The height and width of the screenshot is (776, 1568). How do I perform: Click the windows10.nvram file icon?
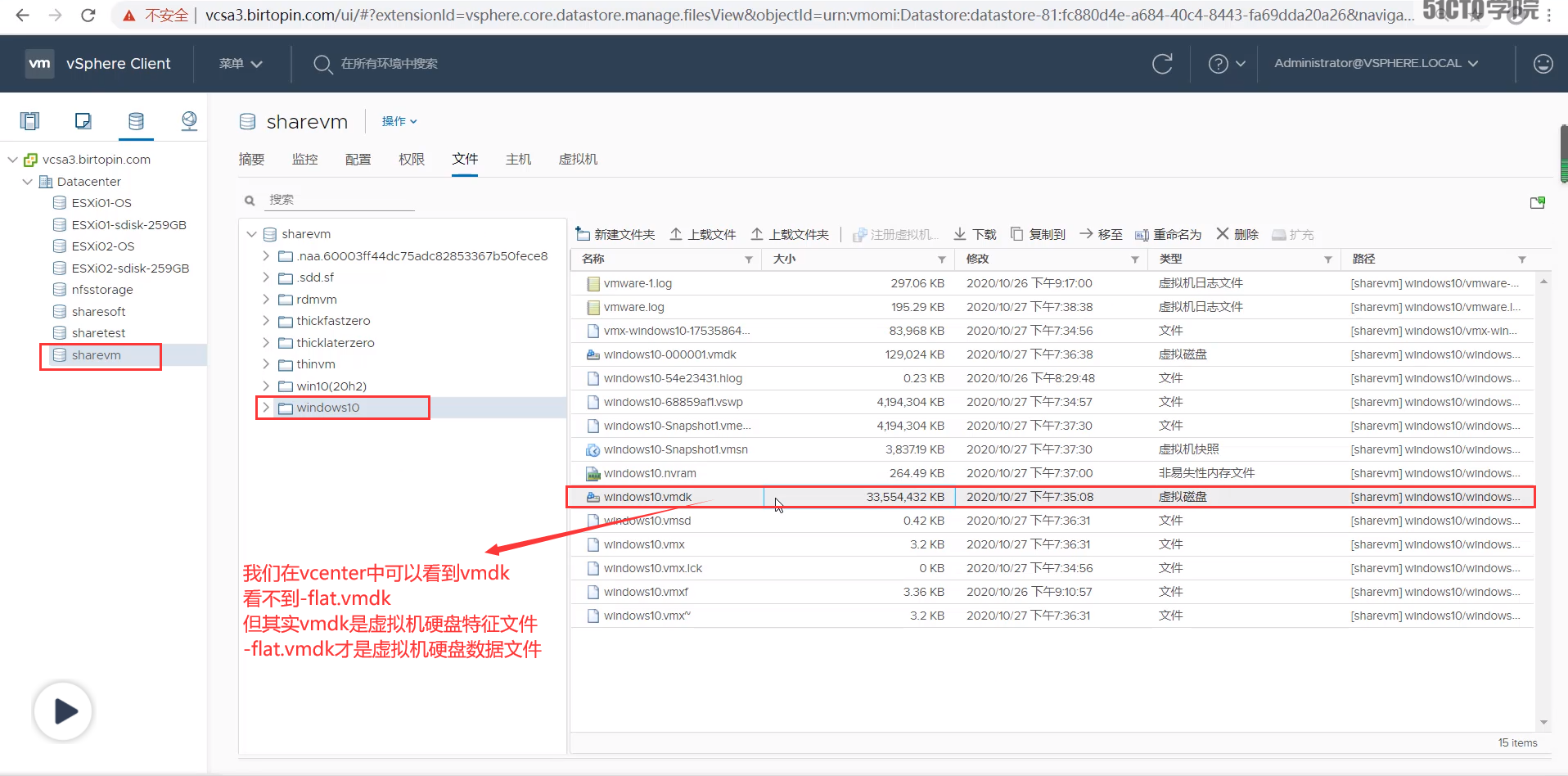click(593, 474)
